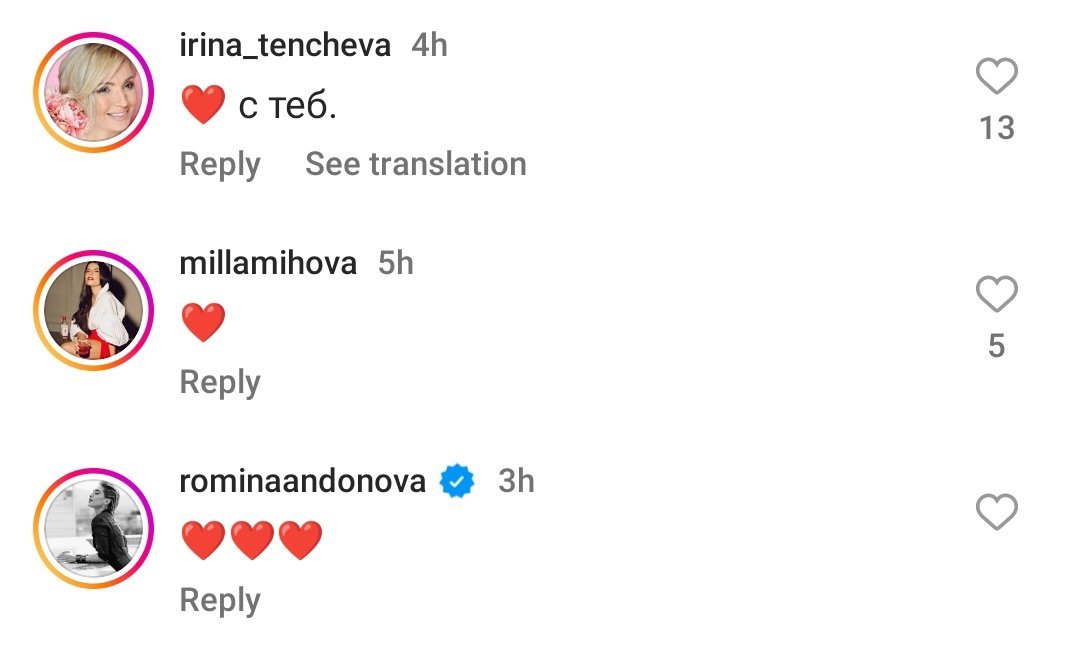
Task: Show the 5 likes on millamihova's comment
Action: pos(996,346)
